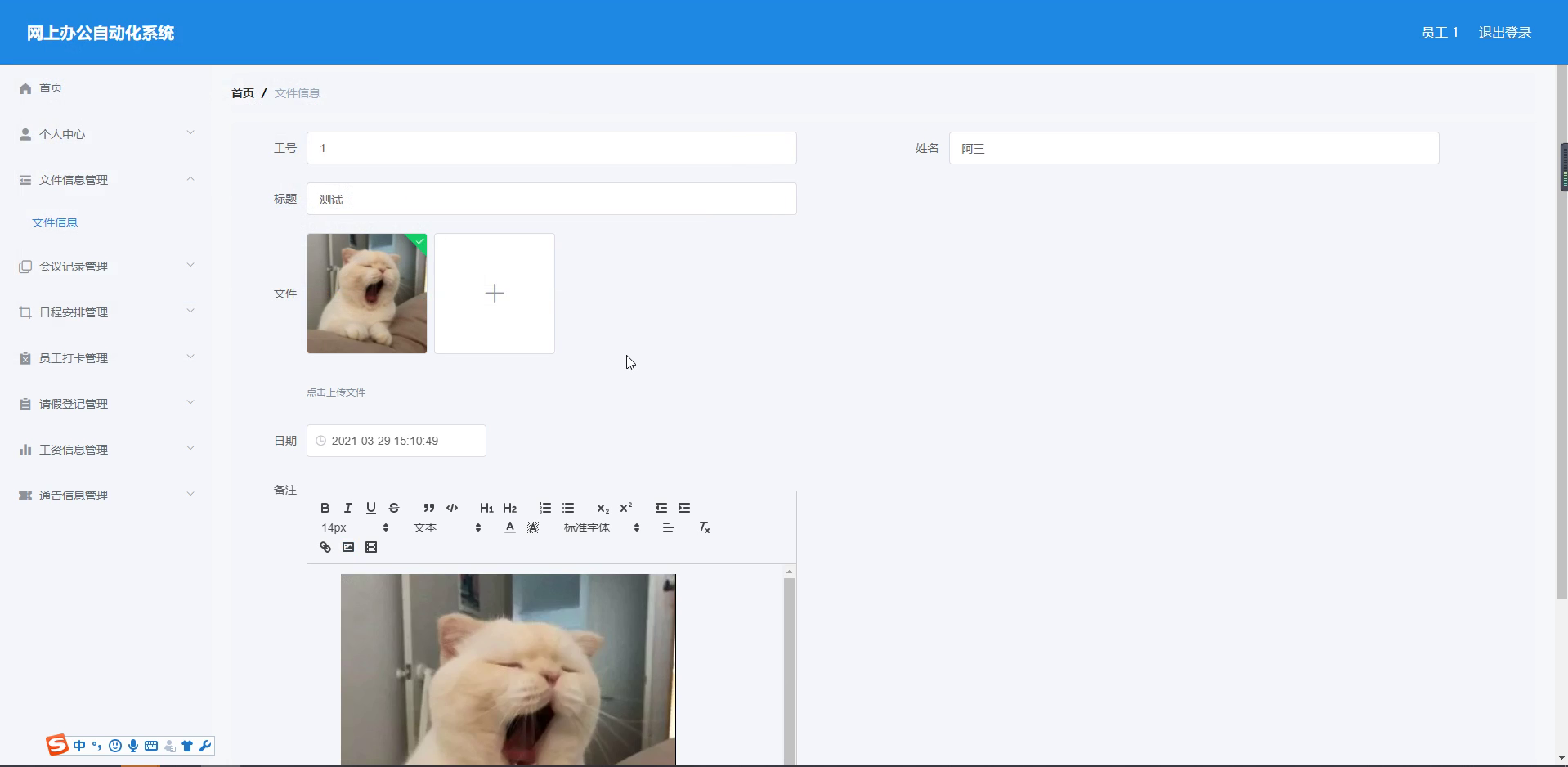Insert a hyperlink with the link icon
Screen dimensions: 1568x767
click(x=325, y=547)
